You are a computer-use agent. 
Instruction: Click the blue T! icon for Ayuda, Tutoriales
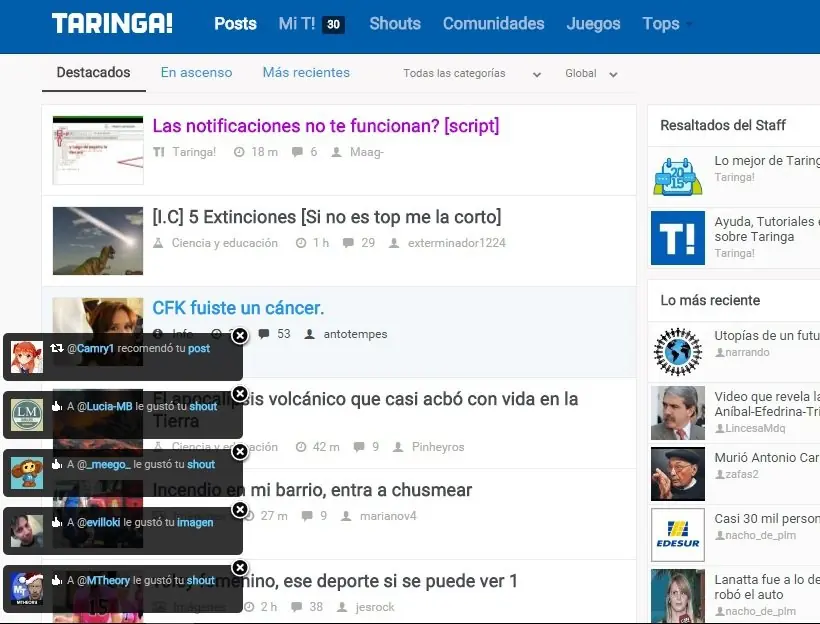pos(678,238)
